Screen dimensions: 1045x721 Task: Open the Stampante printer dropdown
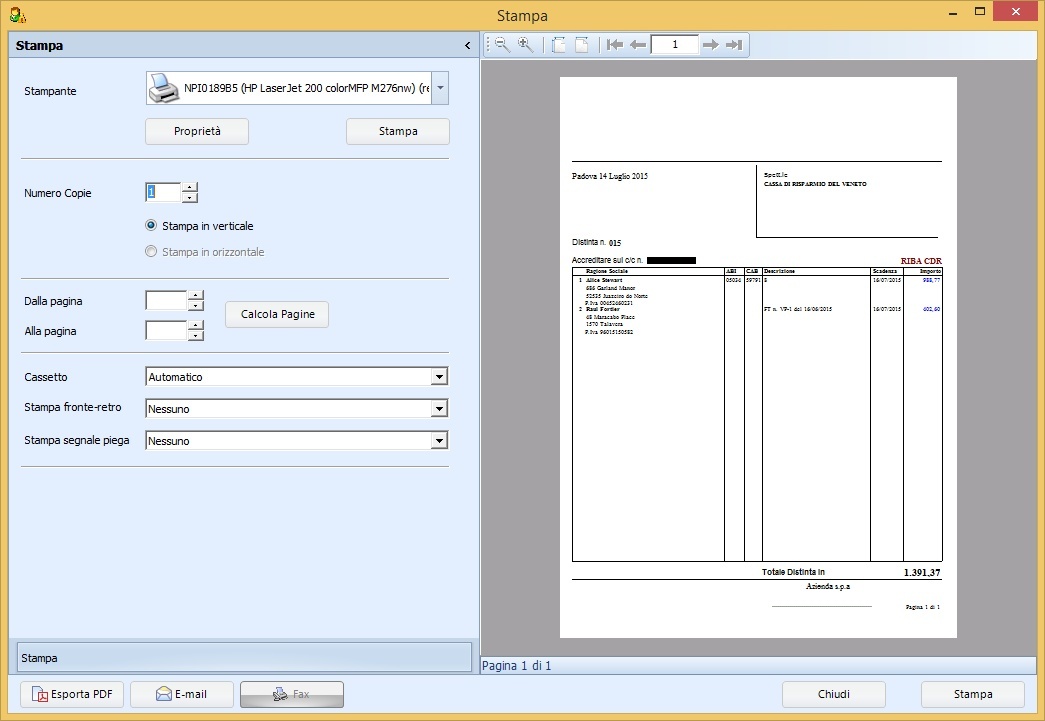[441, 88]
